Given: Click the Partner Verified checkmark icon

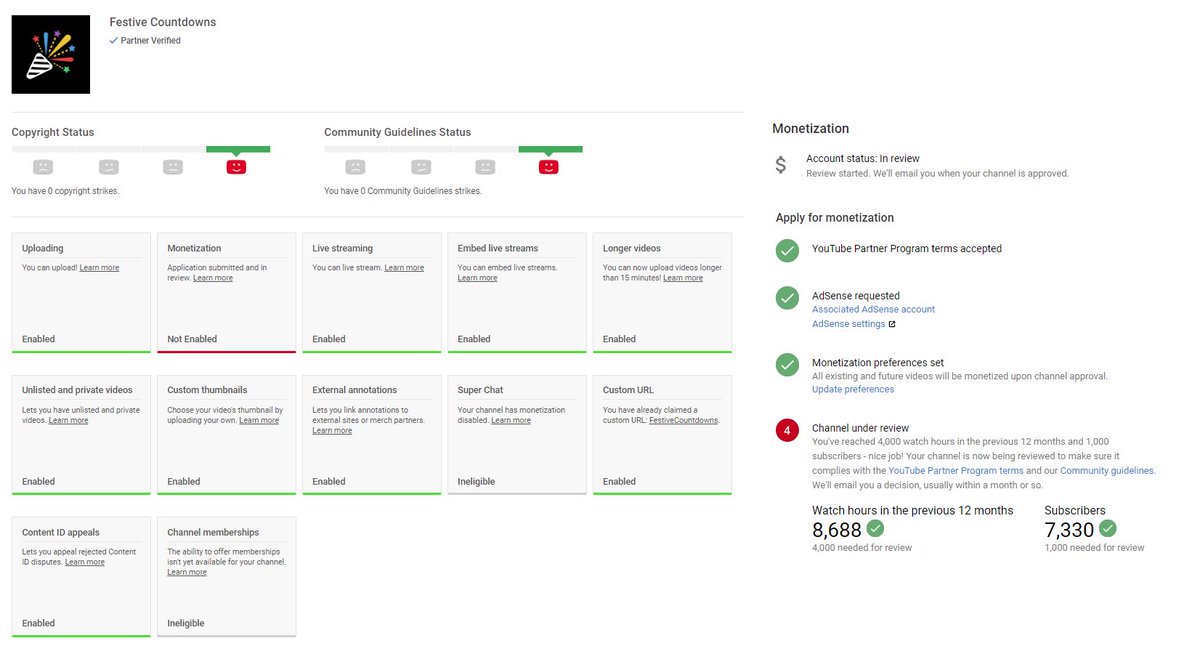Looking at the screenshot, I should tap(113, 41).
